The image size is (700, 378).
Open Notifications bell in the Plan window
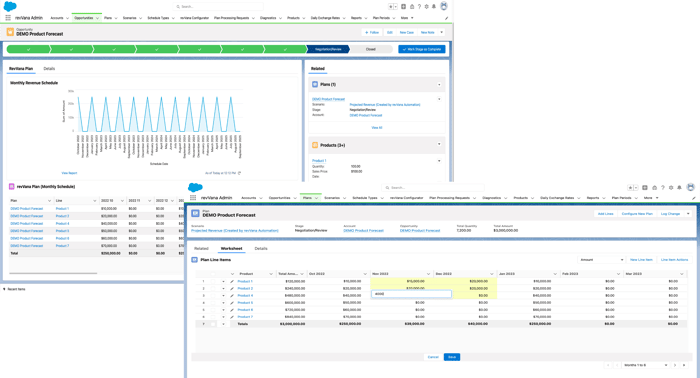(x=679, y=188)
